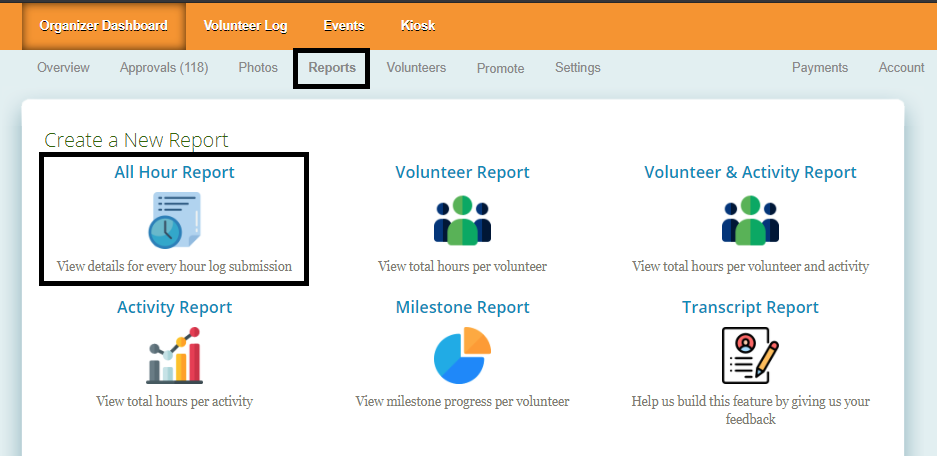Go to the Account page
This screenshot has width=937, height=456.
click(901, 68)
